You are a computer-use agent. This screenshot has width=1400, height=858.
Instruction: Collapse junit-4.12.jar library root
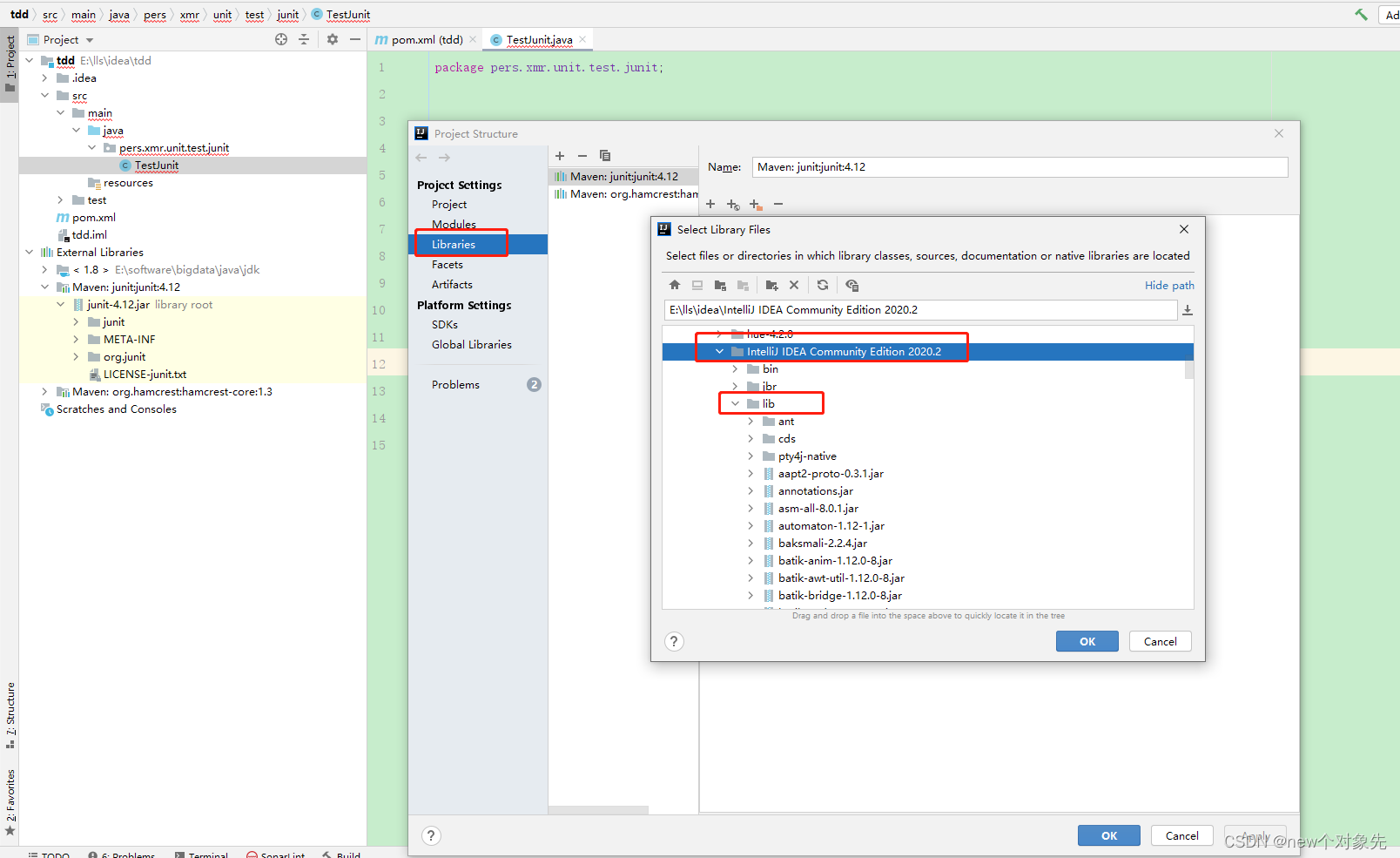pos(60,304)
